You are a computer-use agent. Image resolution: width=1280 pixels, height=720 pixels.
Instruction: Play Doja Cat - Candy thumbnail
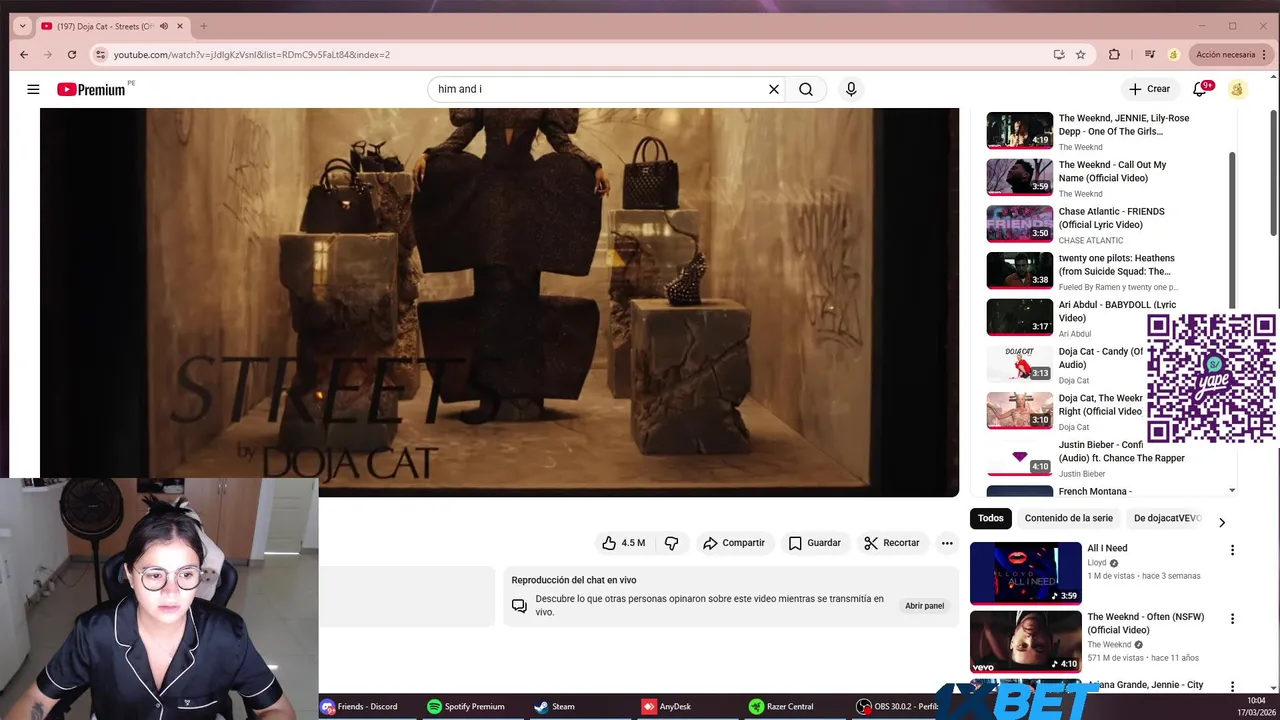1019,364
